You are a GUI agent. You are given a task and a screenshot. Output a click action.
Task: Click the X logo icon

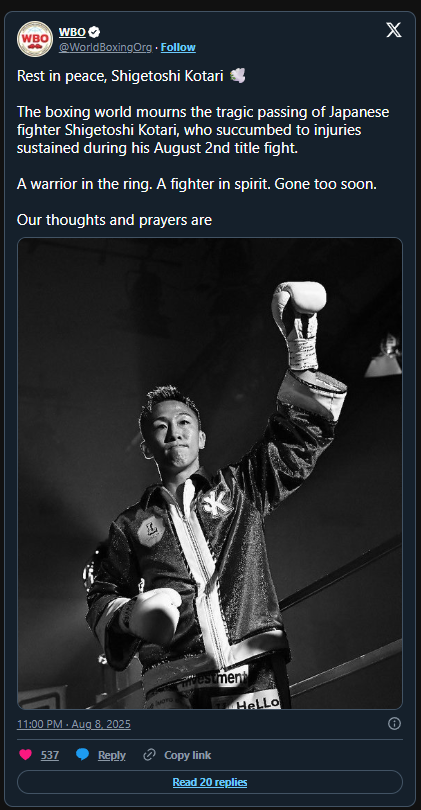(394, 30)
